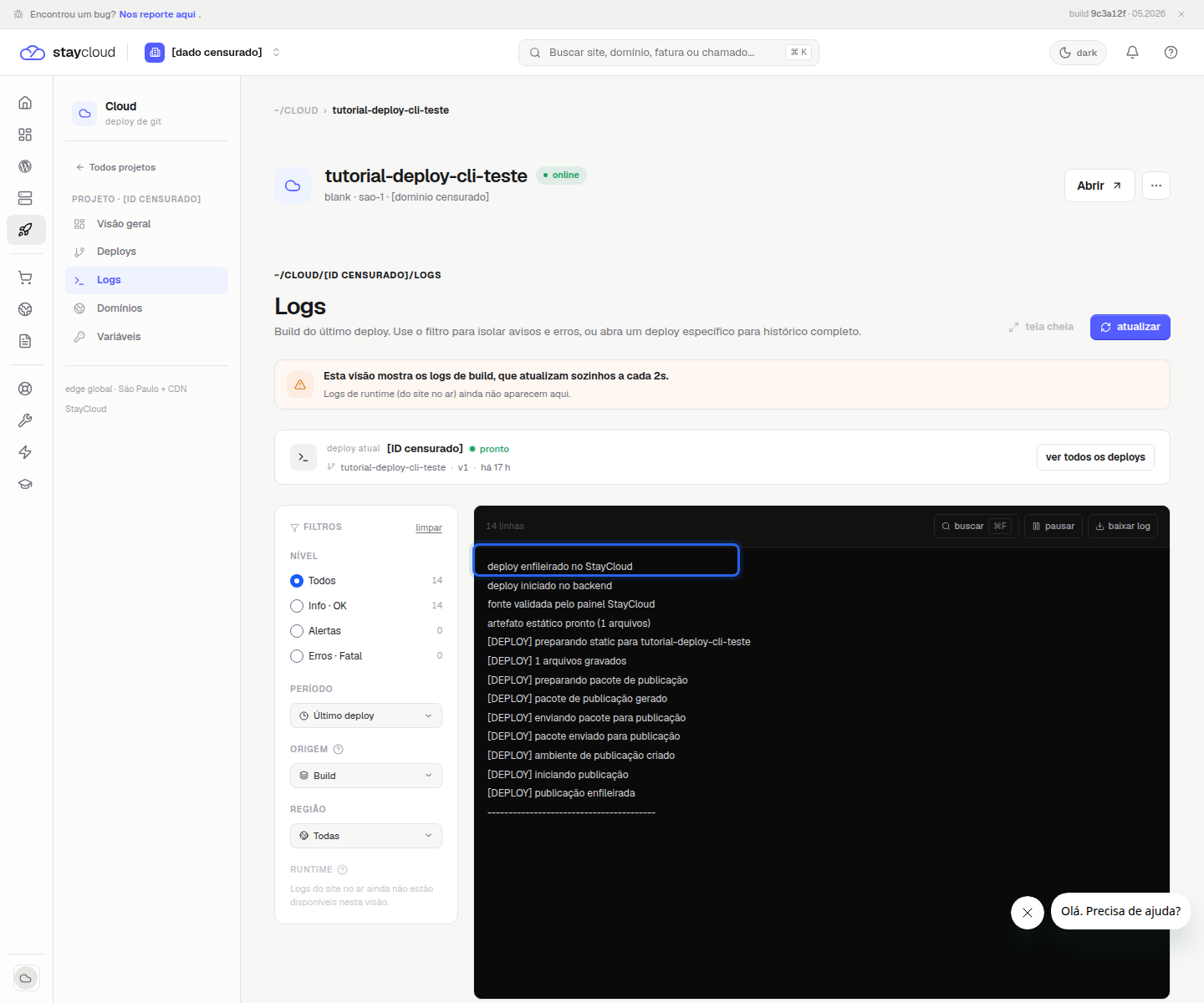
Task: Go back to Todos projetos
Action: point(115,167)
